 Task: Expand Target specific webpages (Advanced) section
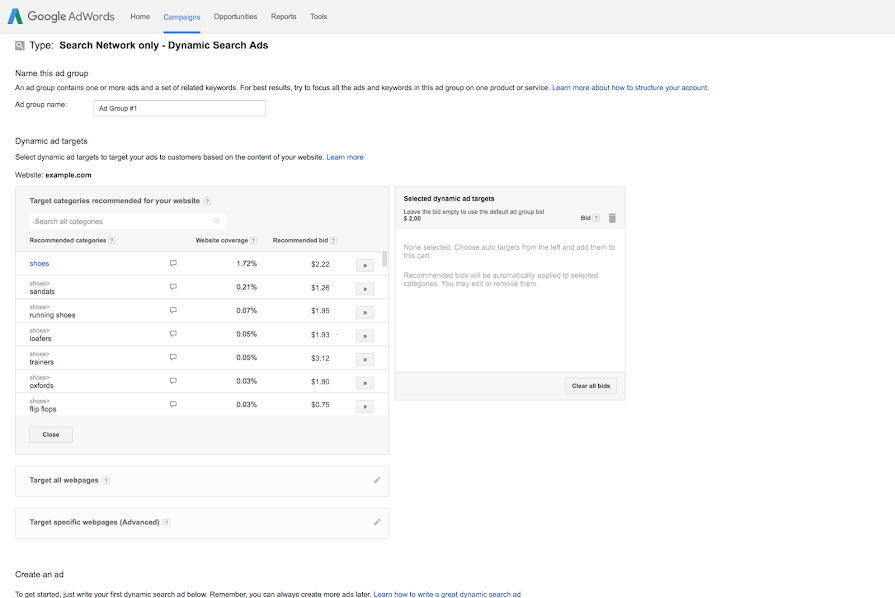(94, 522)
